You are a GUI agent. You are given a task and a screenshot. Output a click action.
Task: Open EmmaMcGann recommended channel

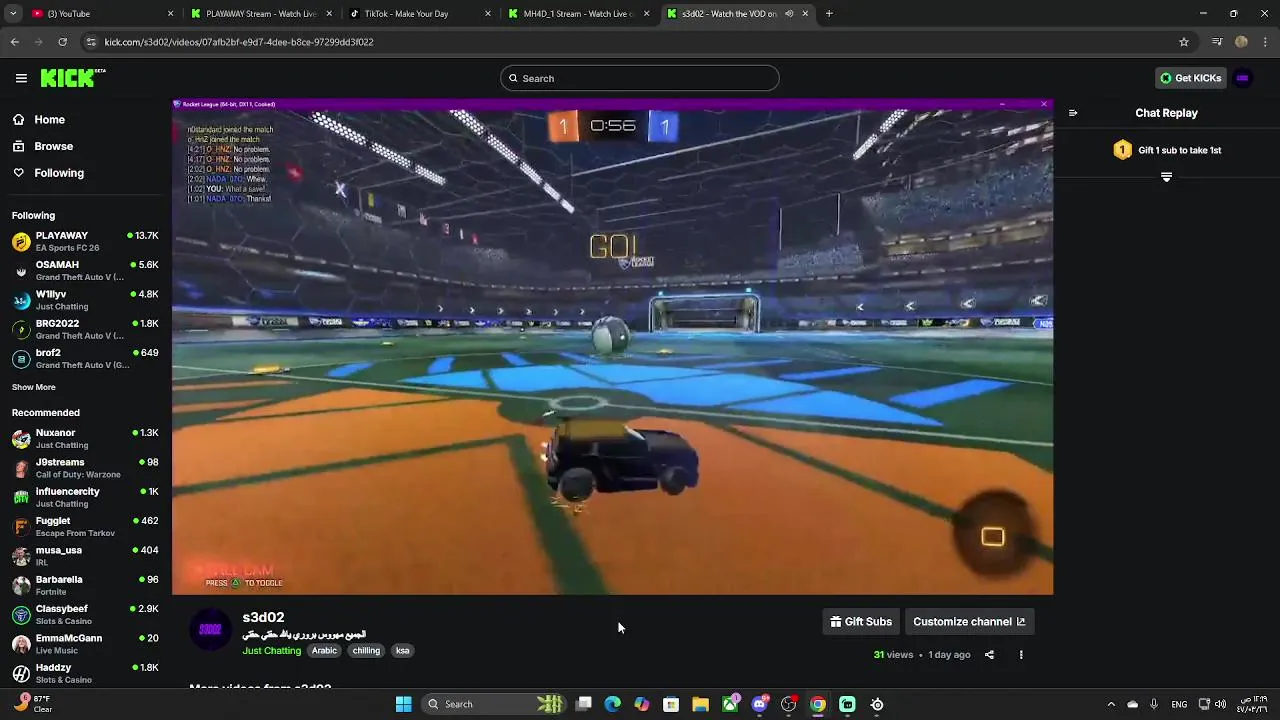point(85,644)
